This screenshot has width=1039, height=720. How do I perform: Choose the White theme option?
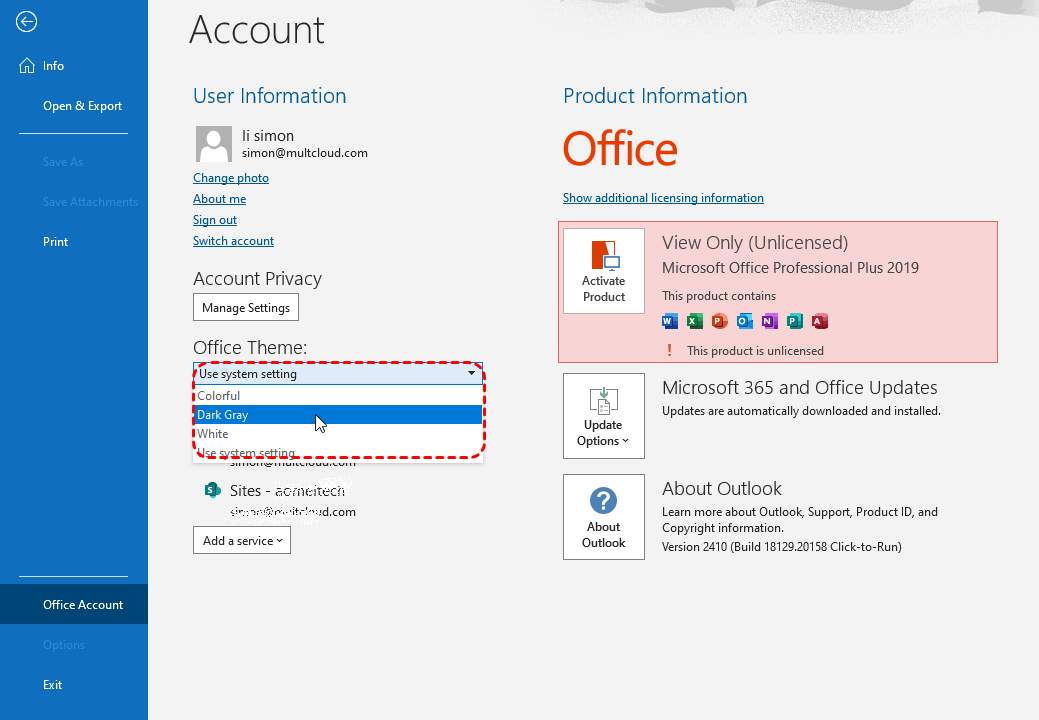[x=338, y=434]
